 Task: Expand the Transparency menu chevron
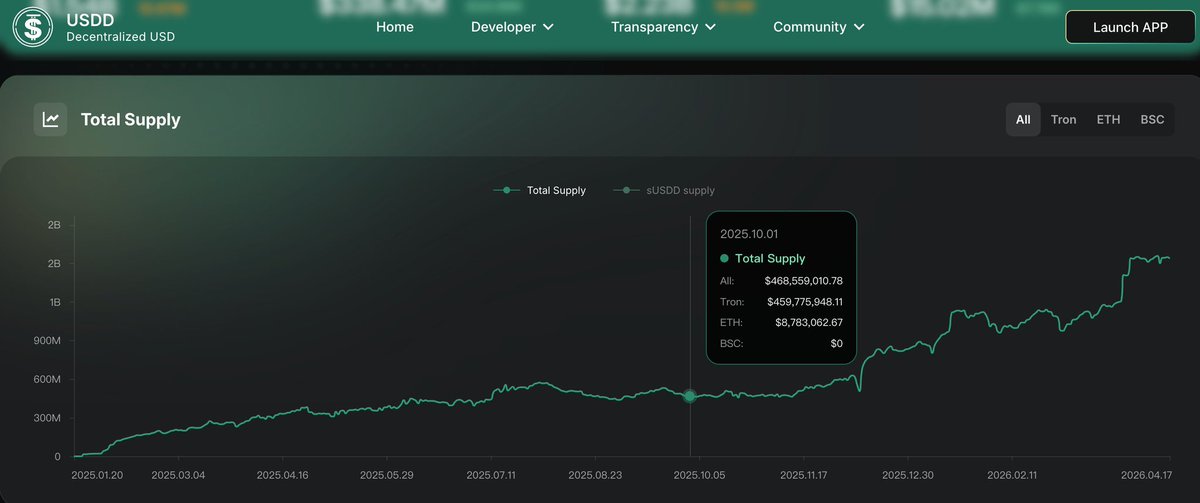click(710, 28)
